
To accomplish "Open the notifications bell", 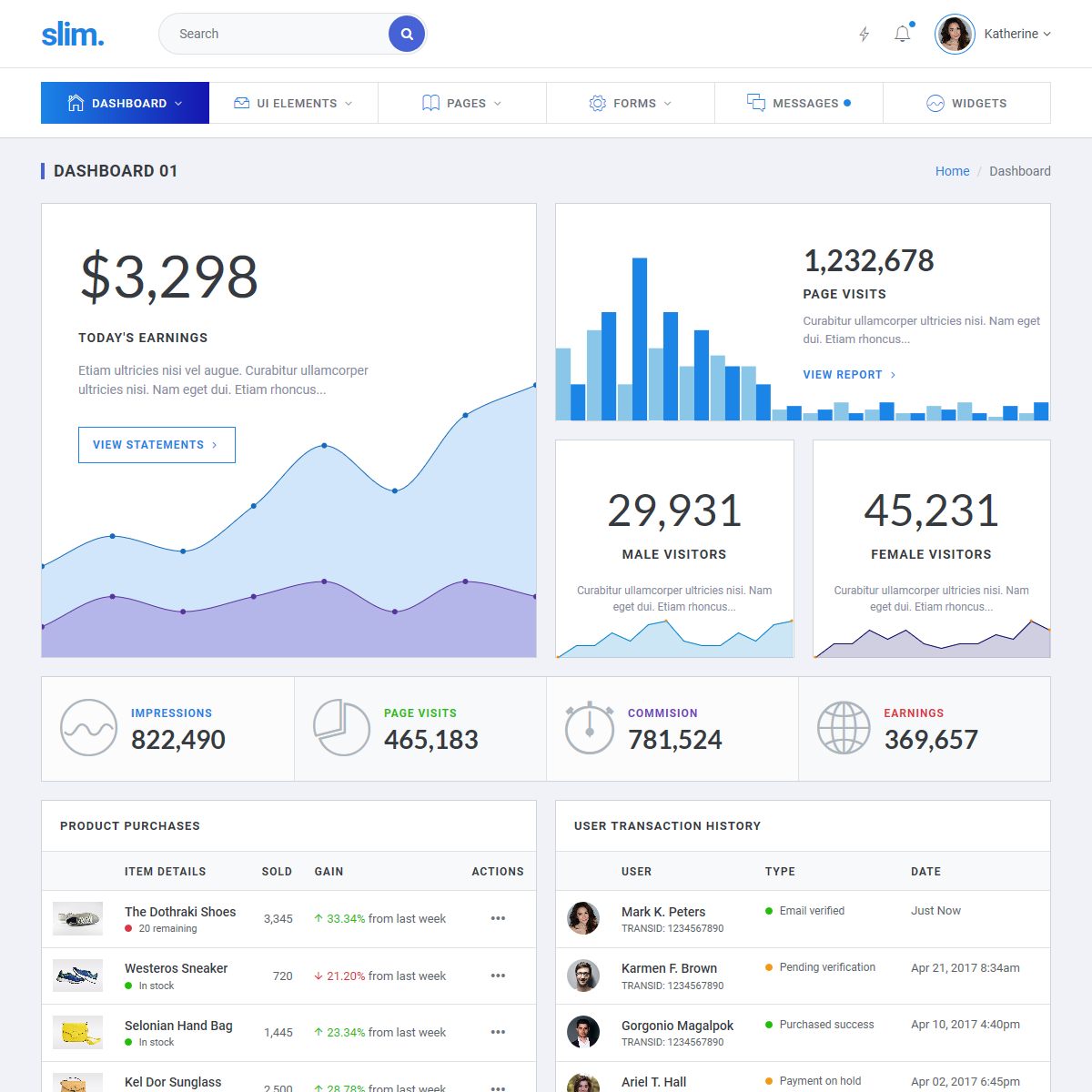I will click(x=902, y=34).
